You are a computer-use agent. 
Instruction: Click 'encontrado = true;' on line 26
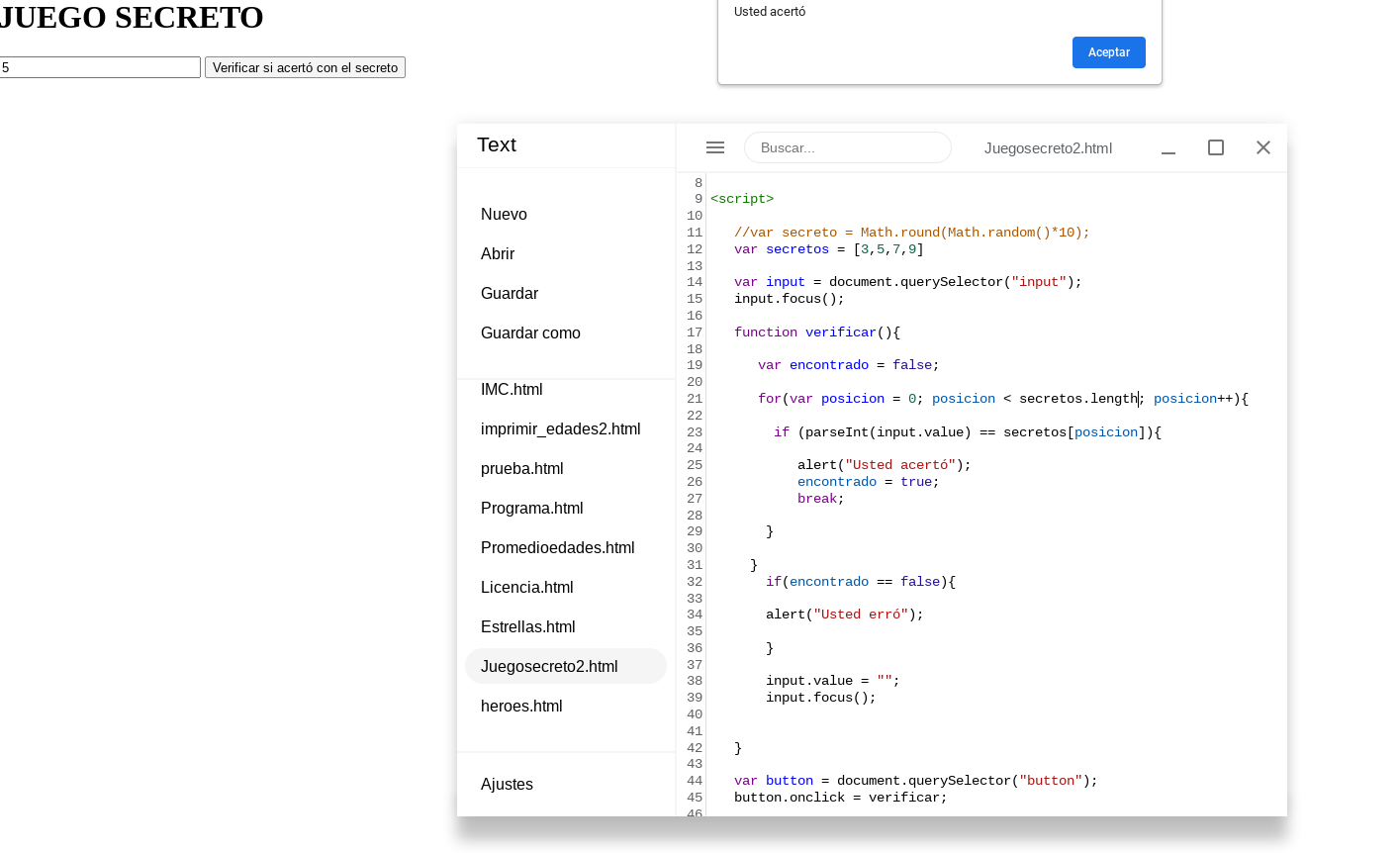(x=869, y=482)
